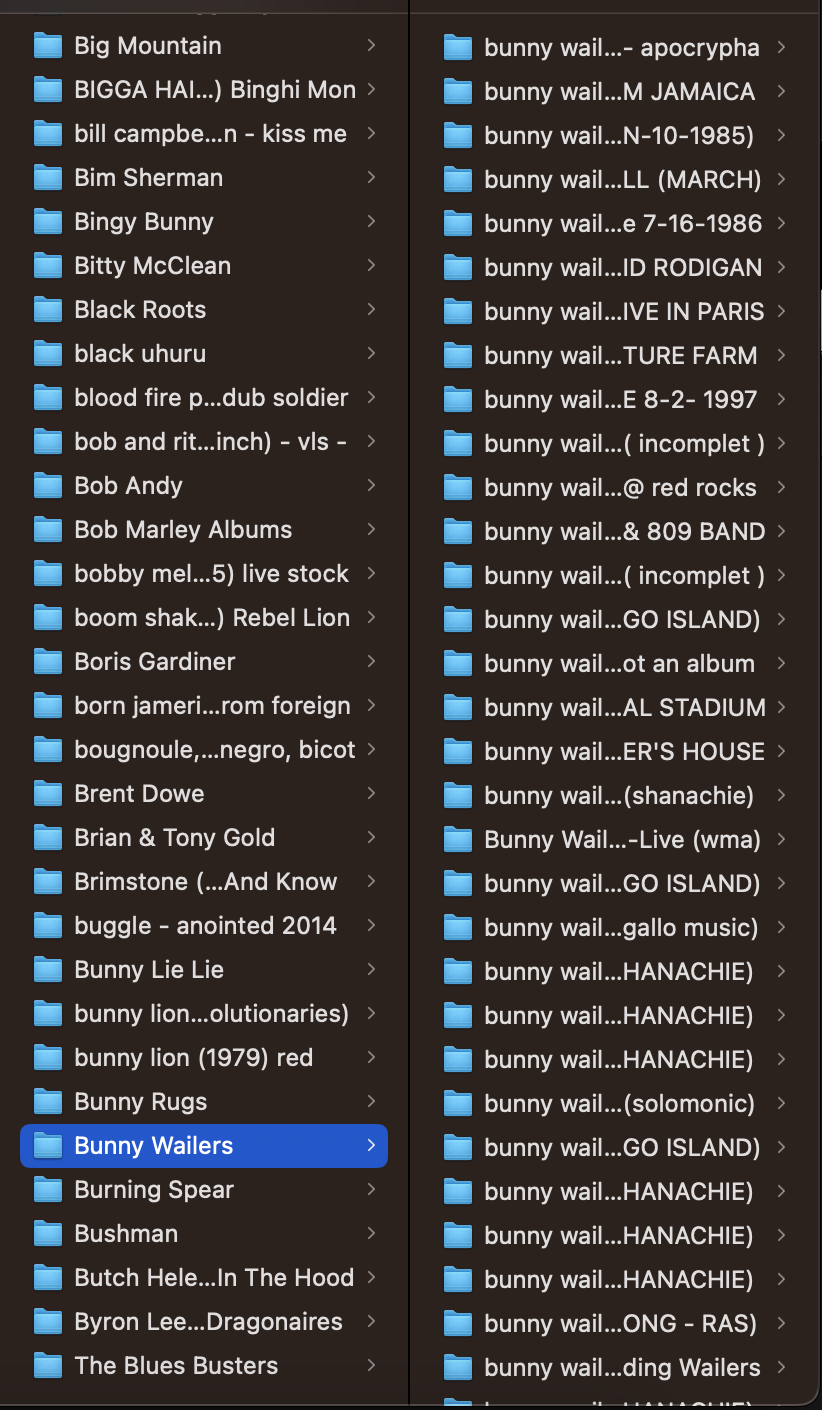This screenshot has height=1410, width=822.
Task: Click the Bob Andy folder icon
Action: pyautogui.click(x=48, y=486)
